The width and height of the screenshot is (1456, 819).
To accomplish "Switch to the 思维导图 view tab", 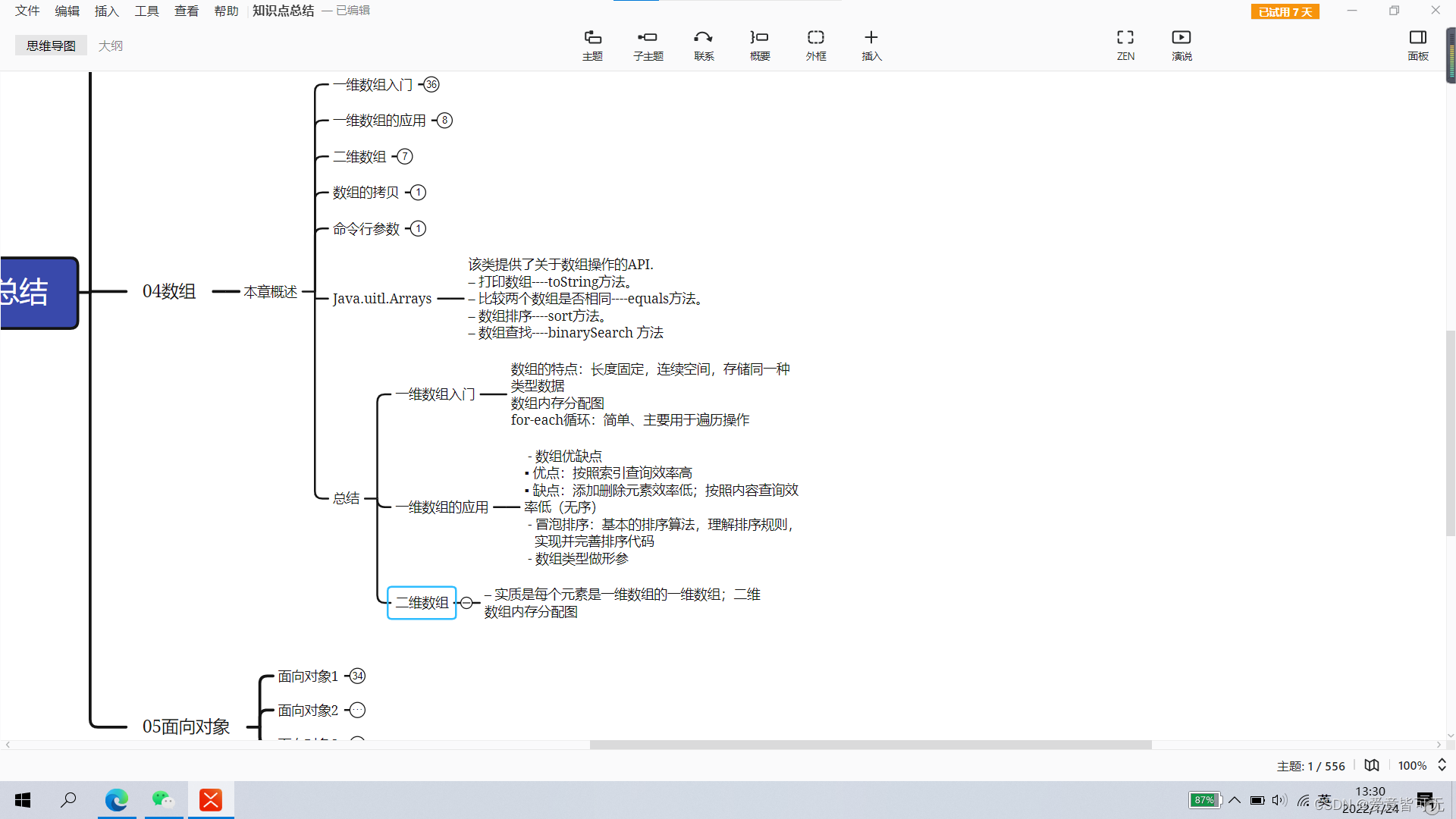I will [51, 45].
